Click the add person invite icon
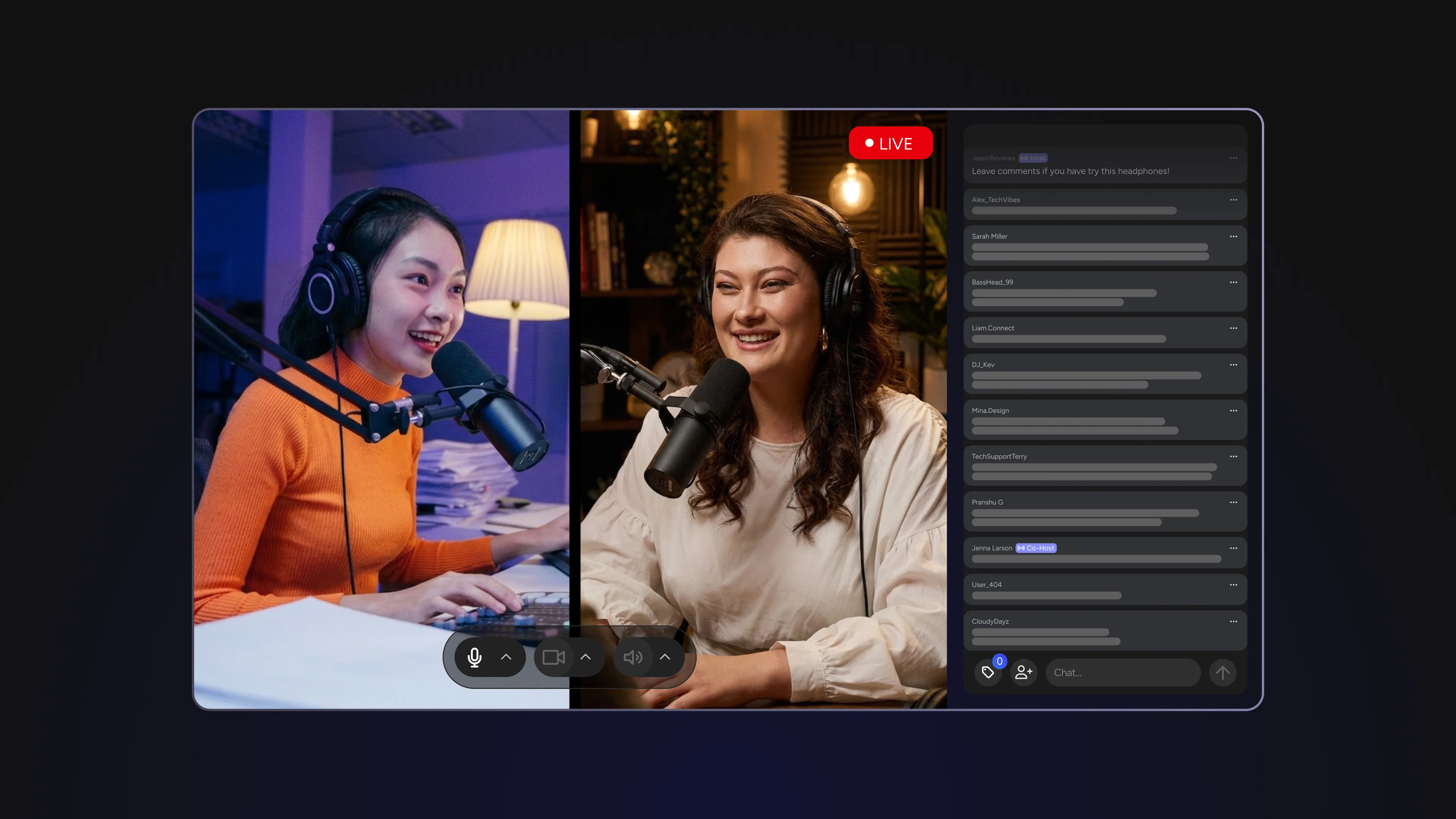This screenshot has height=819, width=1456. [x=1023, y=672]
